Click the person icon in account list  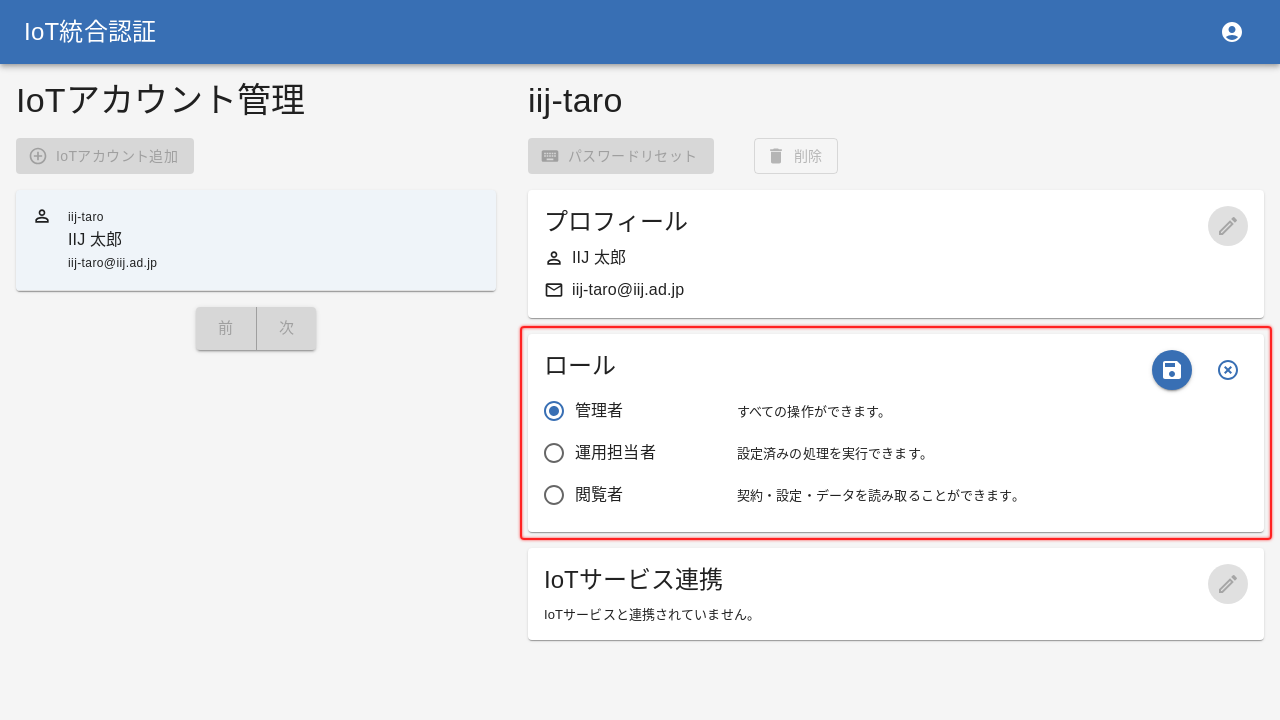tap(42, 216)
